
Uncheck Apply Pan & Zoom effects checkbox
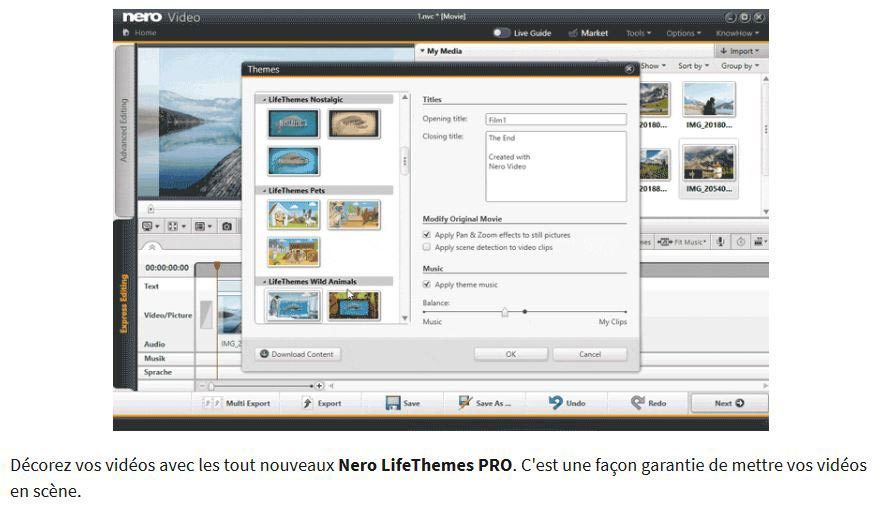tap(426, 235)
